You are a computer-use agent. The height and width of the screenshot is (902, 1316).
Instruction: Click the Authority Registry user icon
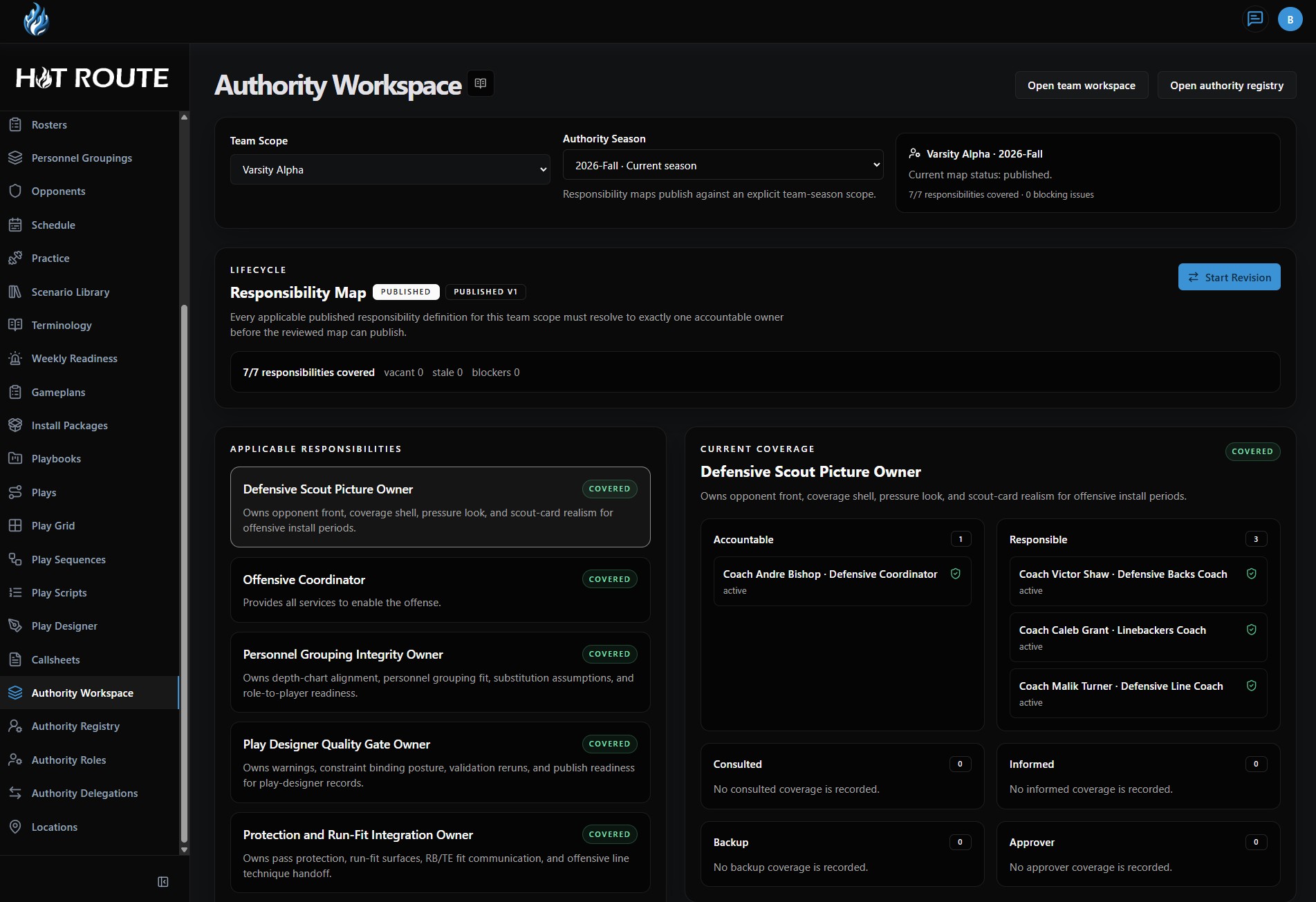[x=15, y=726]
